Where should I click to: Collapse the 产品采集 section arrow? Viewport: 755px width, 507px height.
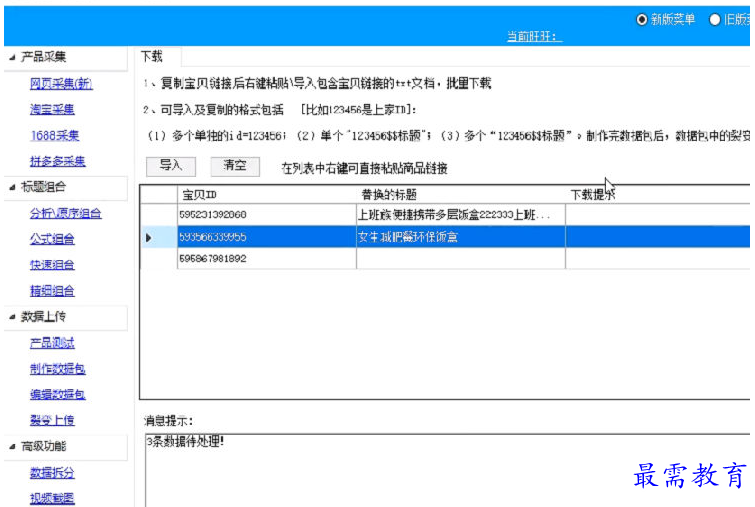[x=12, y=57]
